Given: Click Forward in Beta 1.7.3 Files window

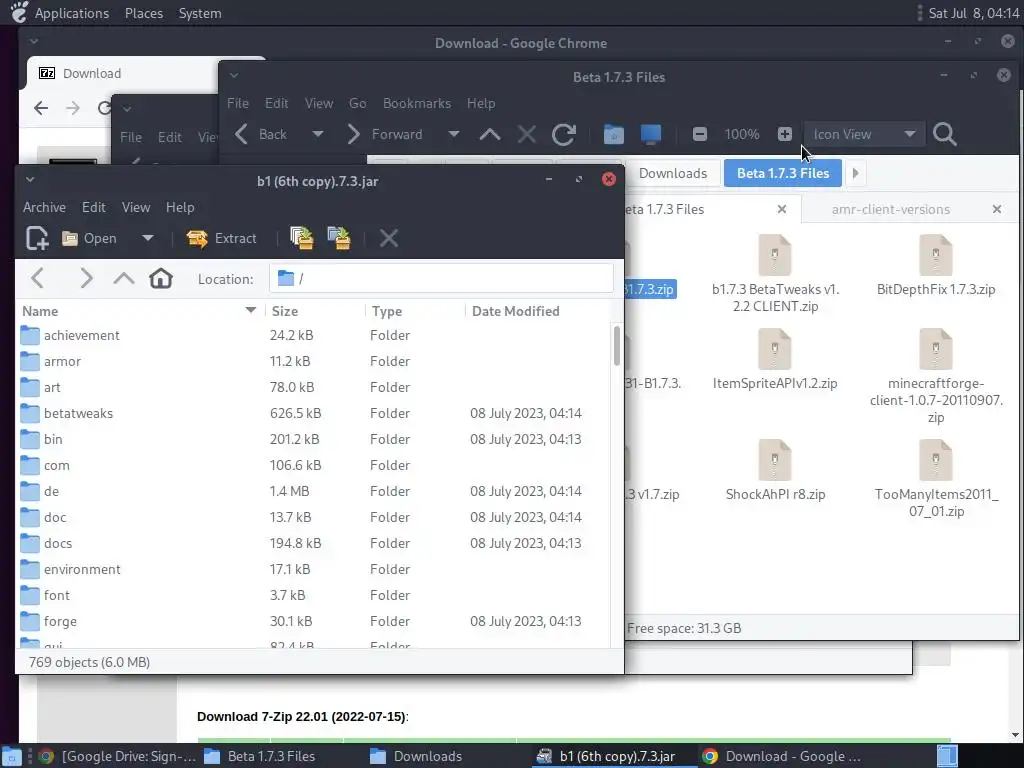Looking at the screenshot, I should [385, 135].
